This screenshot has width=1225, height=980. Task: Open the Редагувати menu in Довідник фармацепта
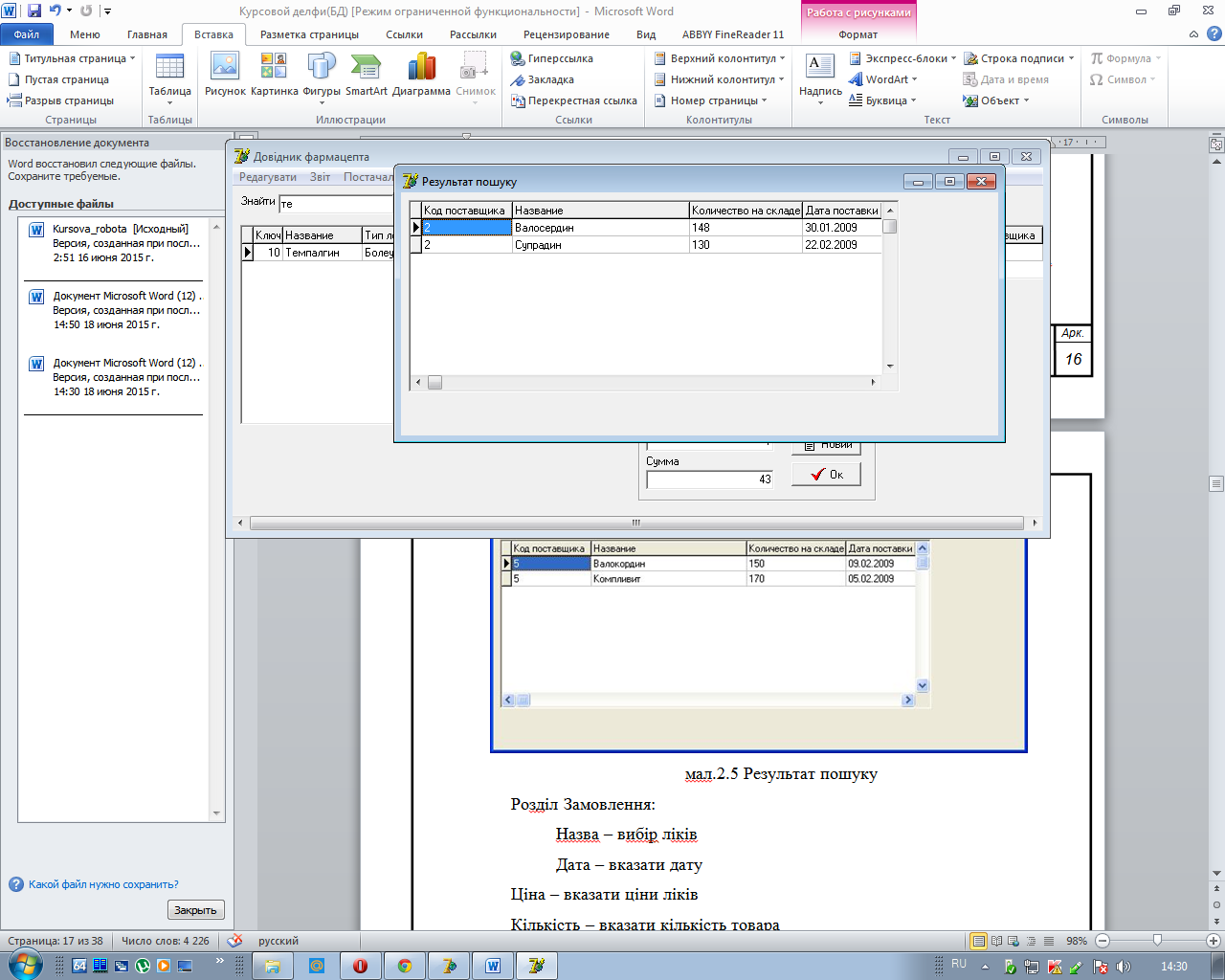point(268,177)
